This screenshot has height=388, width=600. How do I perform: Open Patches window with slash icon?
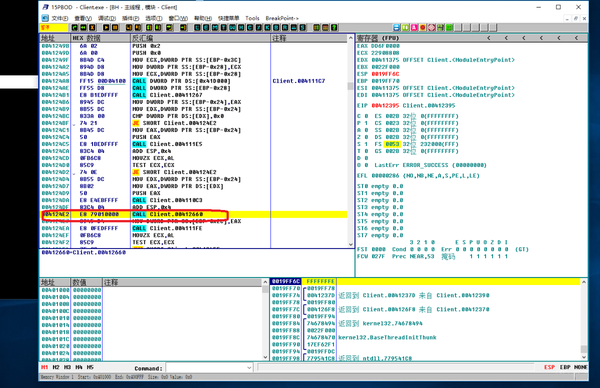259,28
